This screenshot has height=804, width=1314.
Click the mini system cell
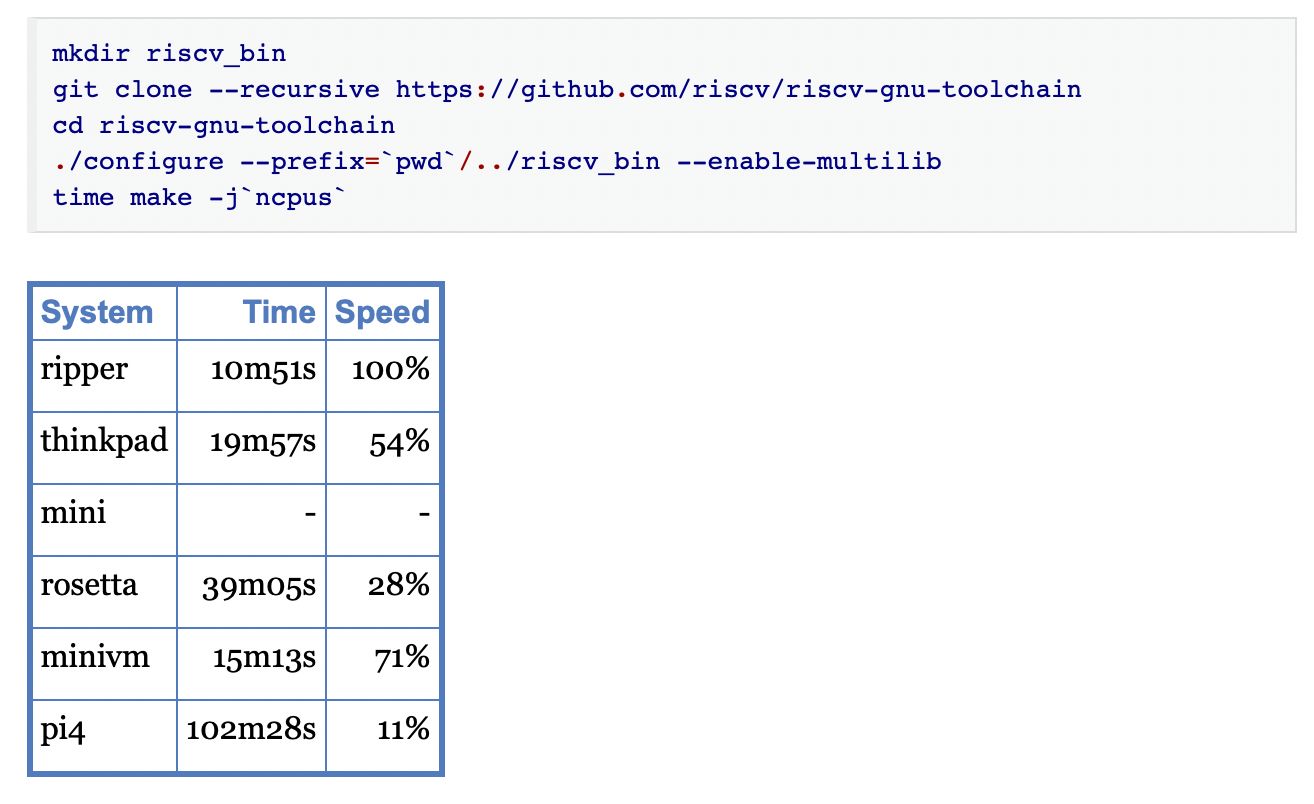(x=73, y=514)
